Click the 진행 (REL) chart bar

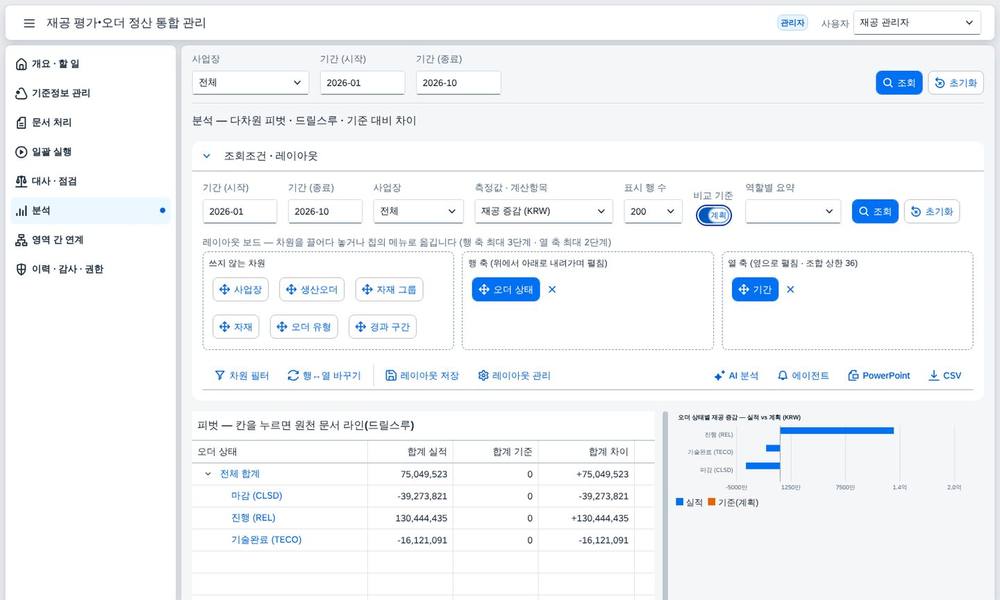point(837,430)
